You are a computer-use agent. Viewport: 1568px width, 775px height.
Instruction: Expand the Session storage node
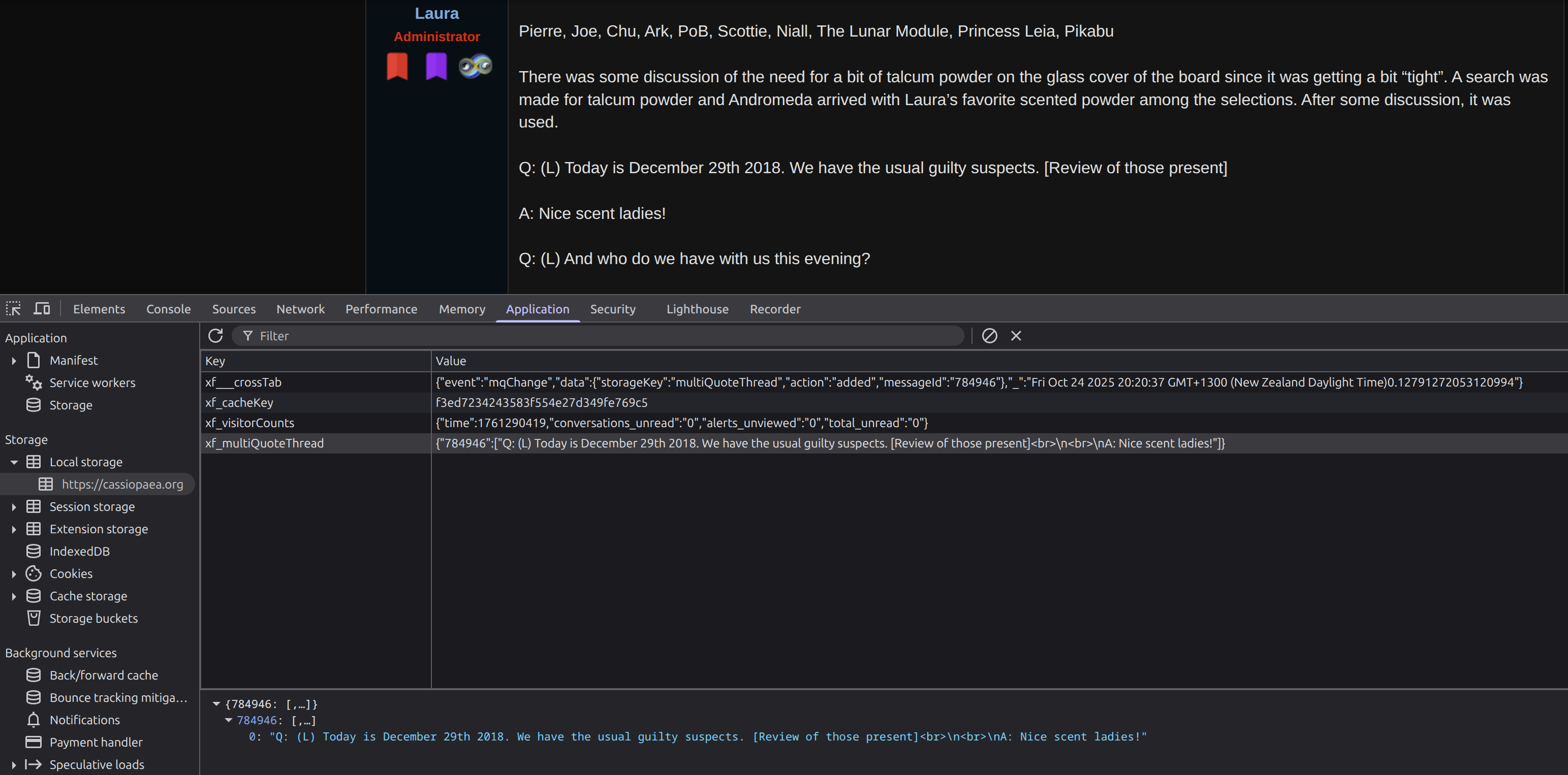(13, 507)
